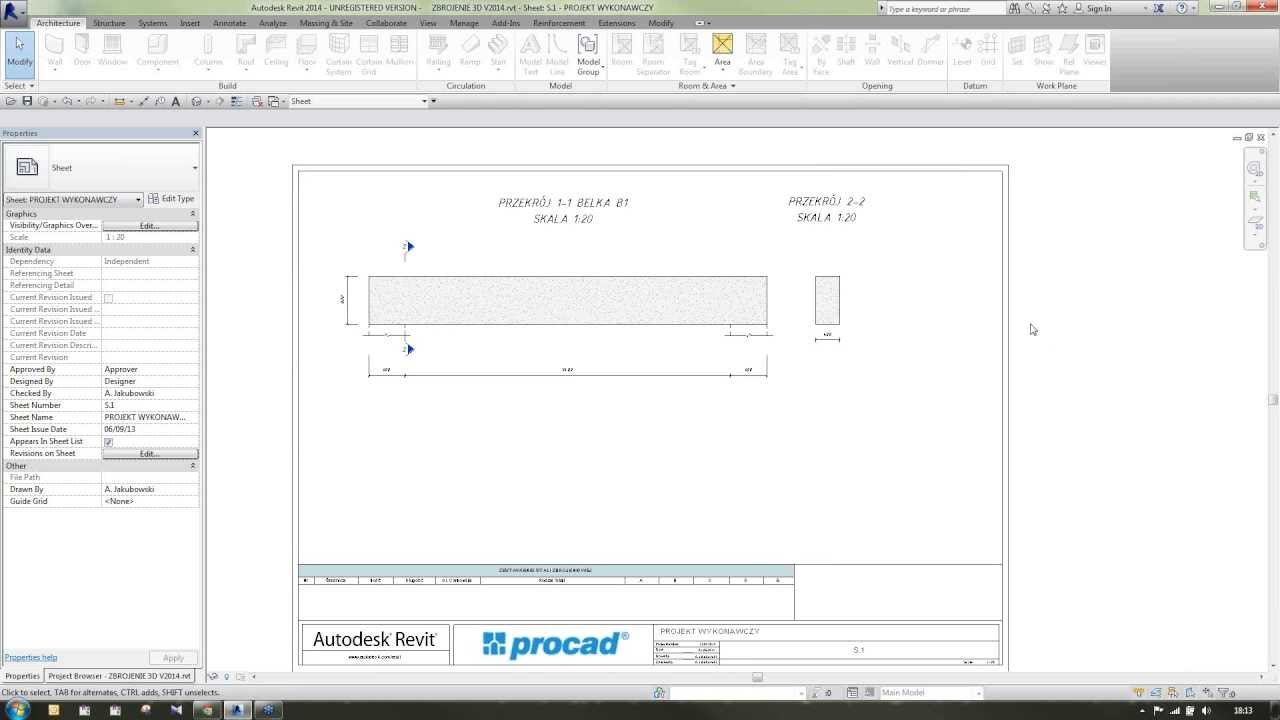Click the Sheet type thumbnail in Properties

[x=27, y=168]
